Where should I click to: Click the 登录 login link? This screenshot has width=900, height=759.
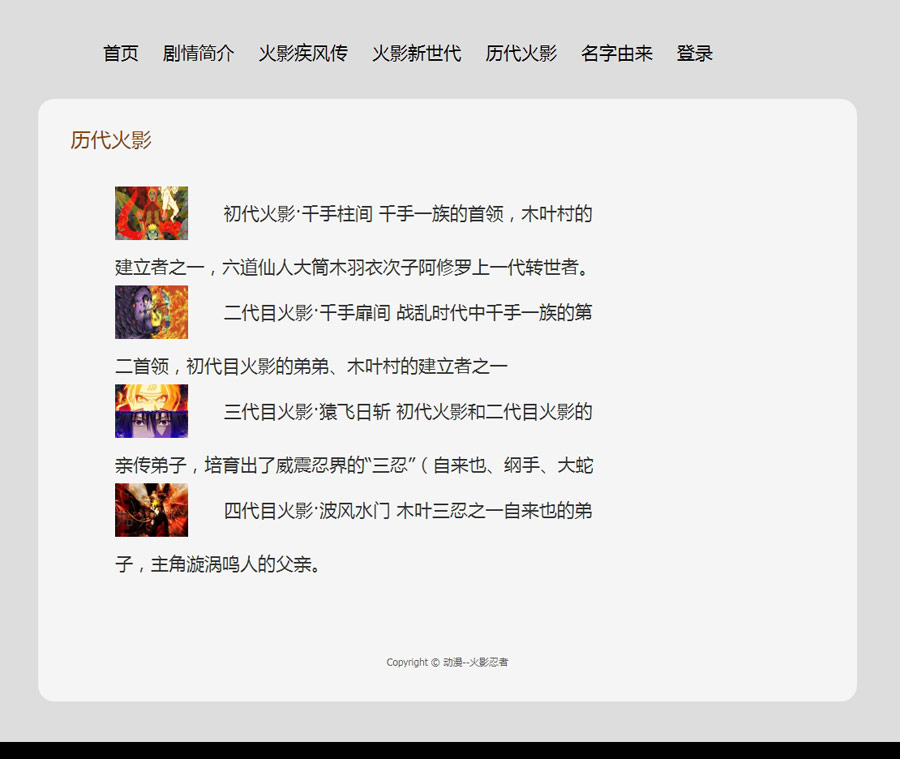(x=695, y=53)
